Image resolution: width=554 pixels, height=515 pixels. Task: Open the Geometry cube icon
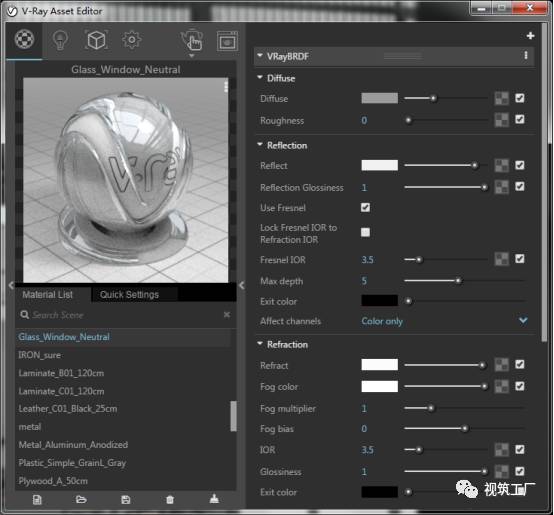tap(96, 40)
